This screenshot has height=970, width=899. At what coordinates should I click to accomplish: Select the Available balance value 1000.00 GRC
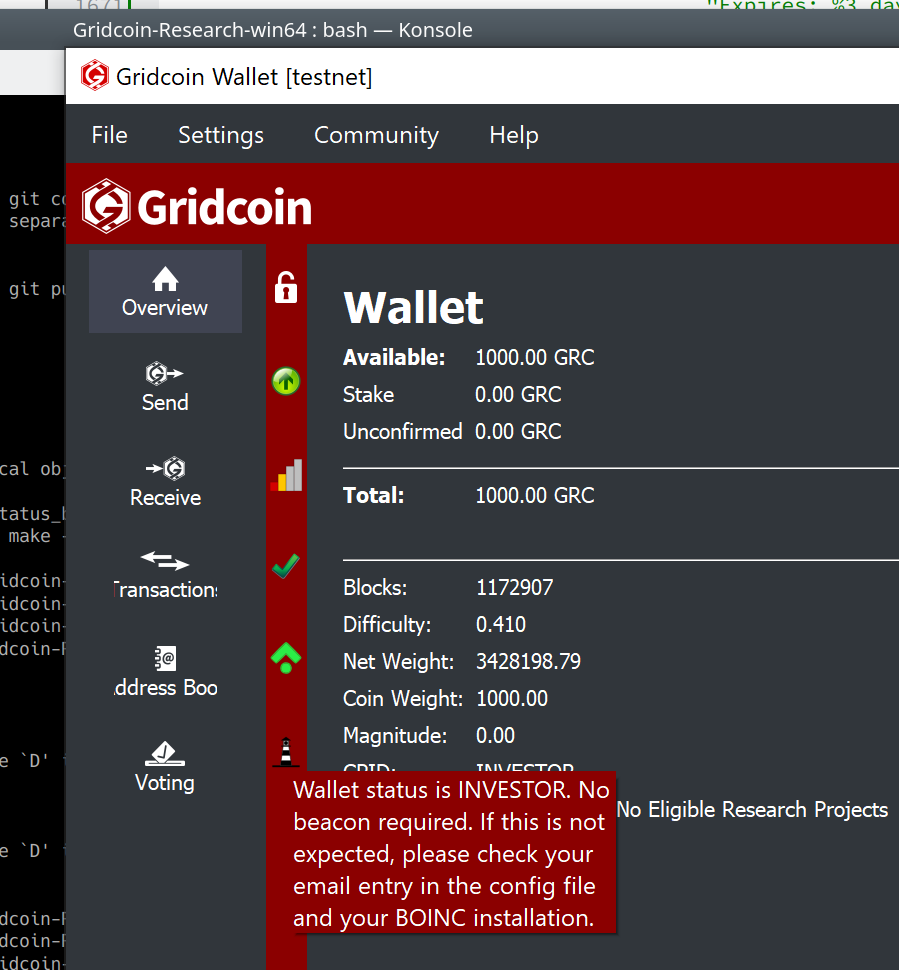(535, 358)
